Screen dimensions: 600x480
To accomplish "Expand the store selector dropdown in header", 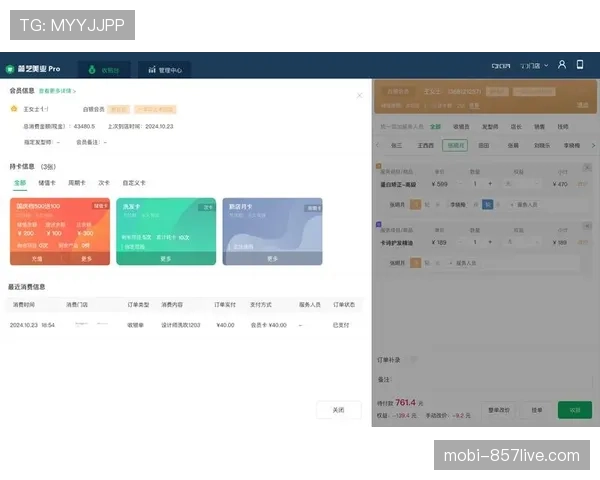I will [x=534, y=66].
